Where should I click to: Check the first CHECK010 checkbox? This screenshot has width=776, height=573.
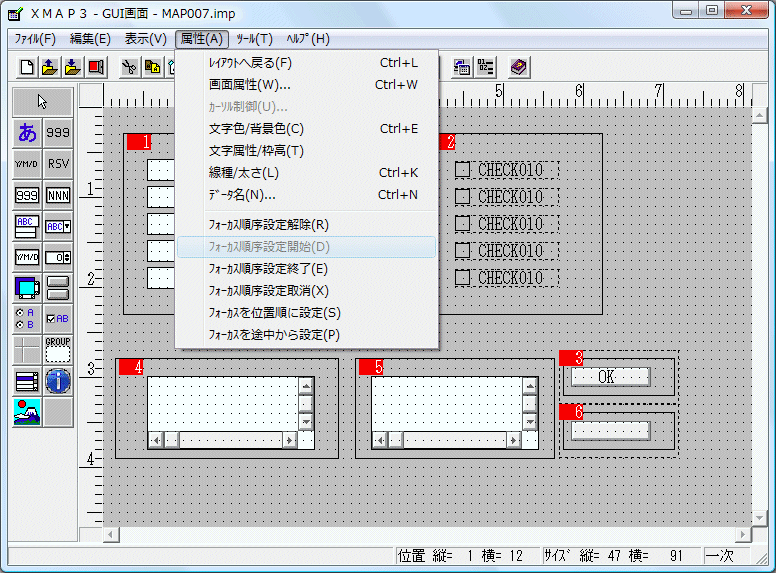[462, 170]
